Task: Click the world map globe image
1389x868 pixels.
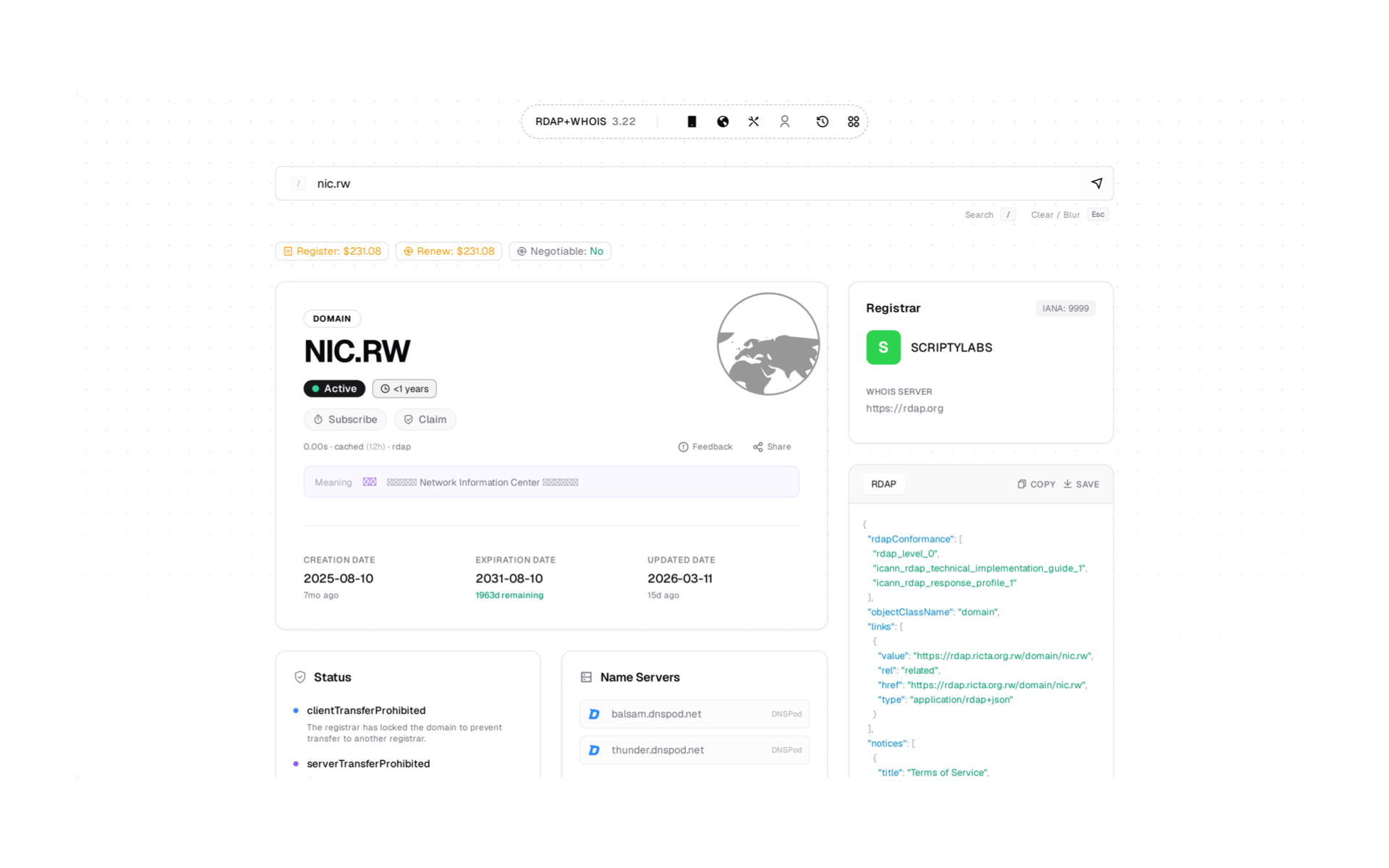Action: pos(768,344)
